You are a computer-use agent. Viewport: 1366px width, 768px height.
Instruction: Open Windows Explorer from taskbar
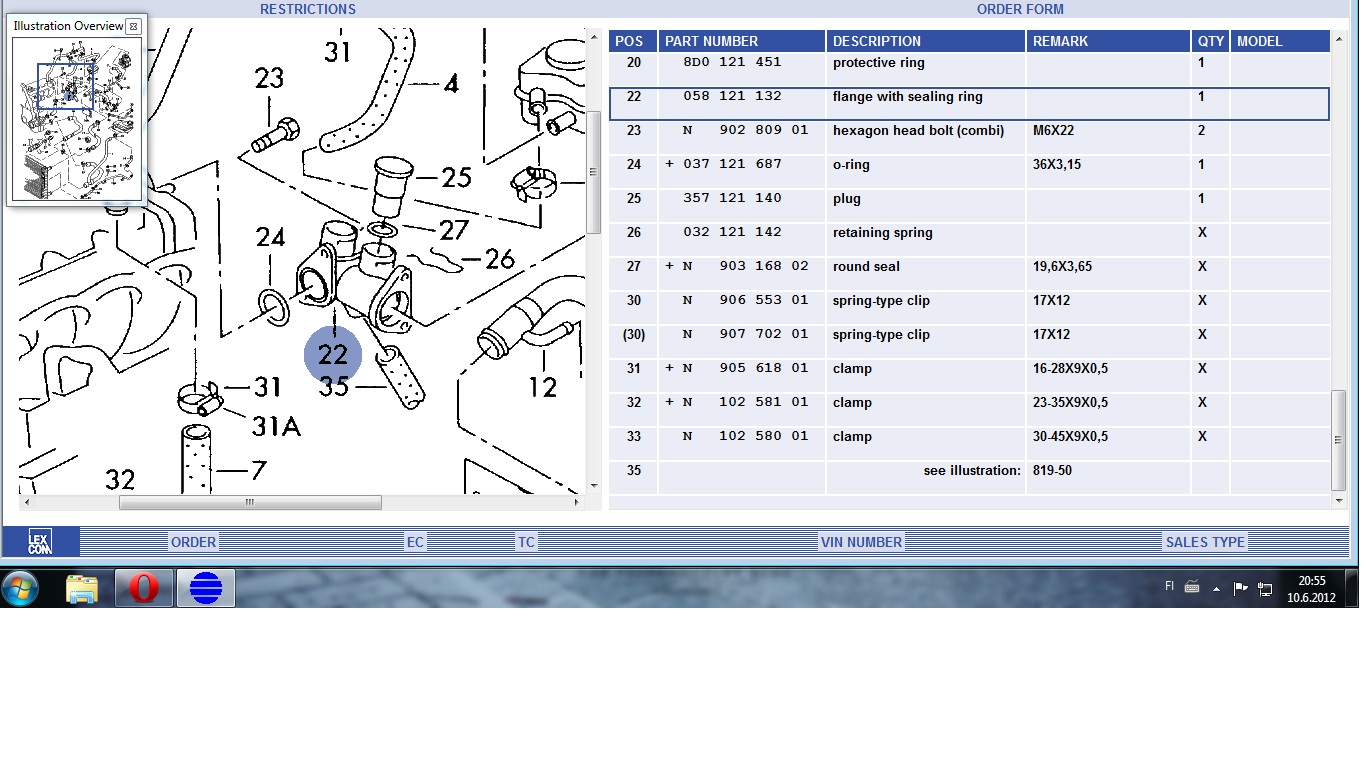[x=82, y=589]
